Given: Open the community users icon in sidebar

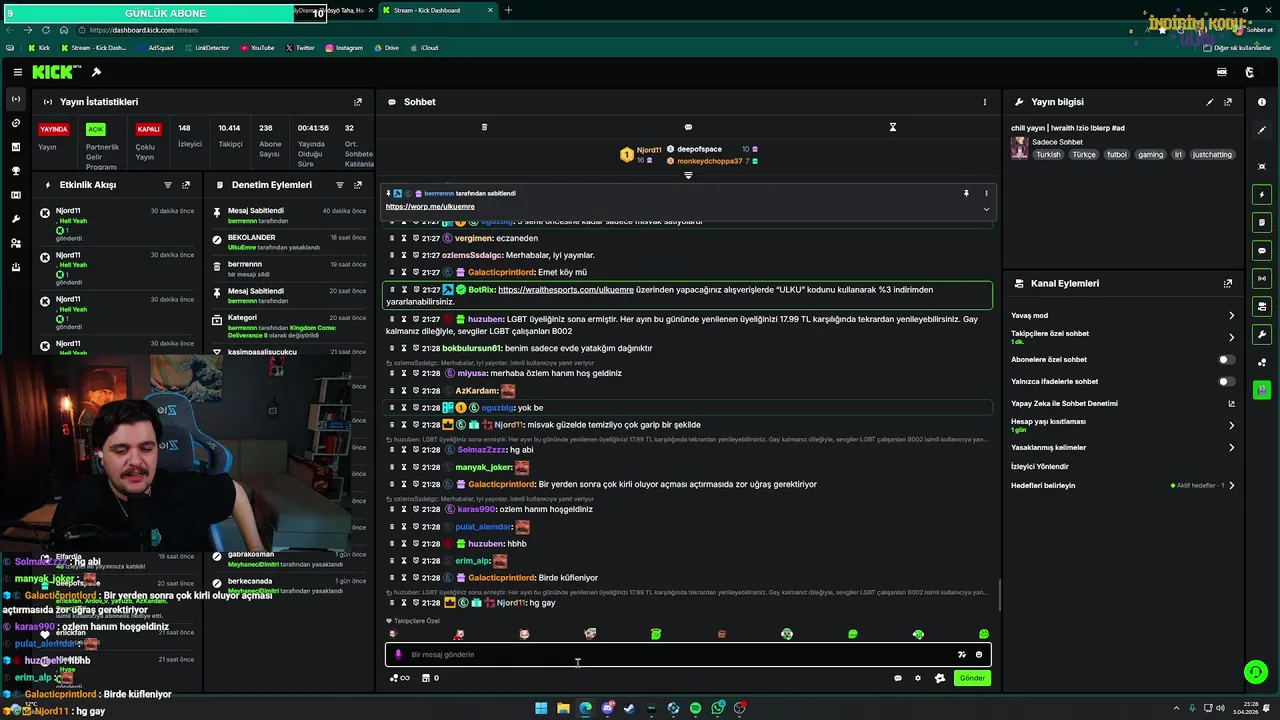Looking at the screenshot, I should tap(15, 243).
